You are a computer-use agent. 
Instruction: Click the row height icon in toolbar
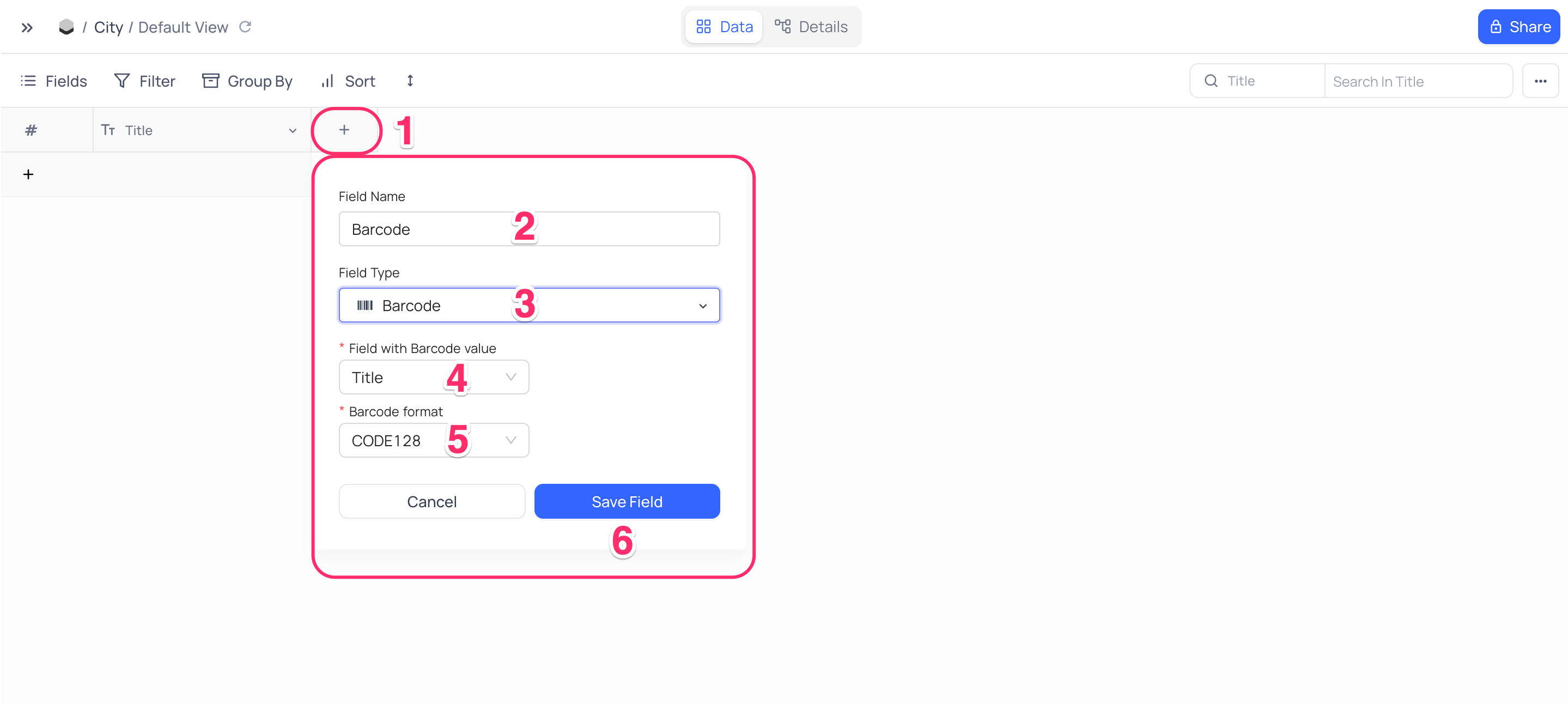410,81
